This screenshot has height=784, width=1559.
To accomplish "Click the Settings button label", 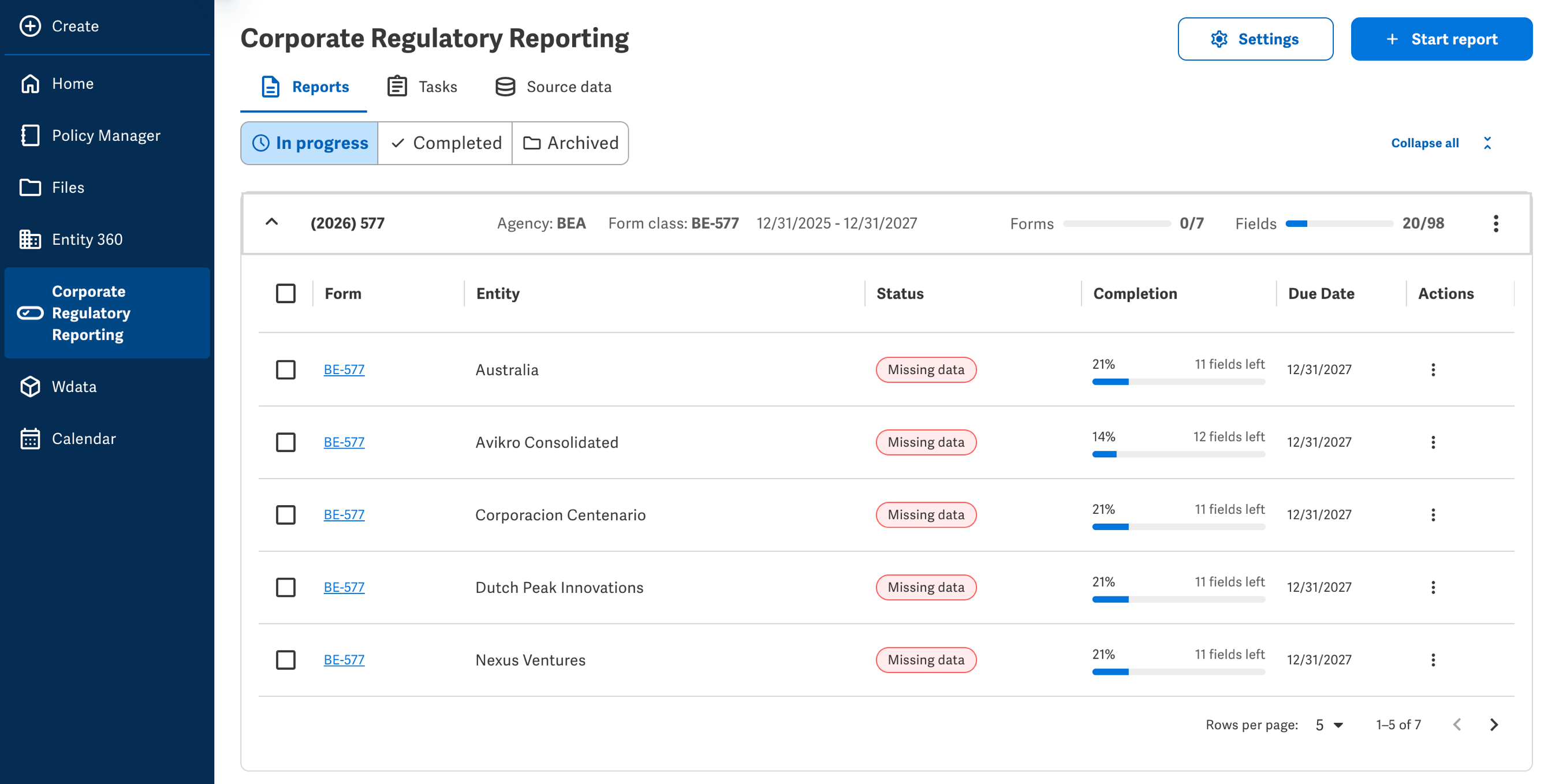I will 1268,39.
